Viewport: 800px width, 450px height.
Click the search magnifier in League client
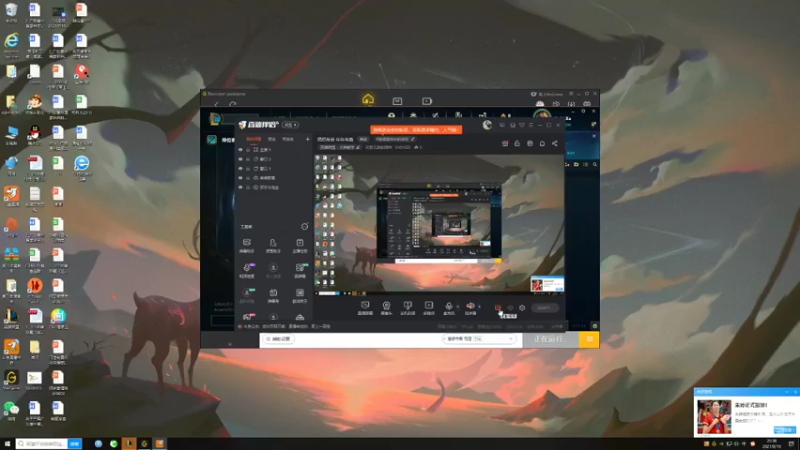pos(595,164)
